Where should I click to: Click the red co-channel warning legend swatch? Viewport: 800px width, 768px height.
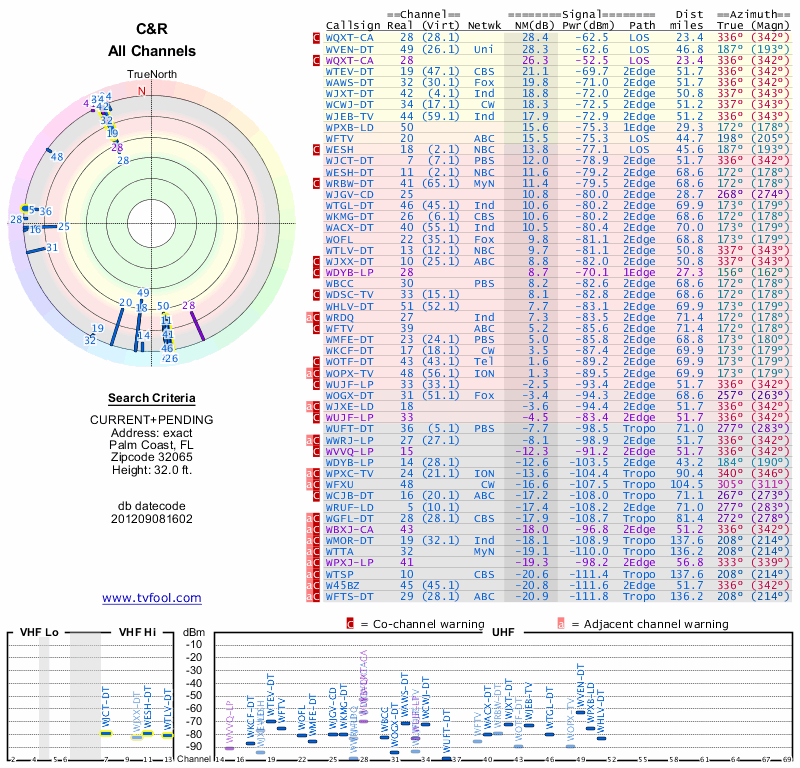pos(349,624)
